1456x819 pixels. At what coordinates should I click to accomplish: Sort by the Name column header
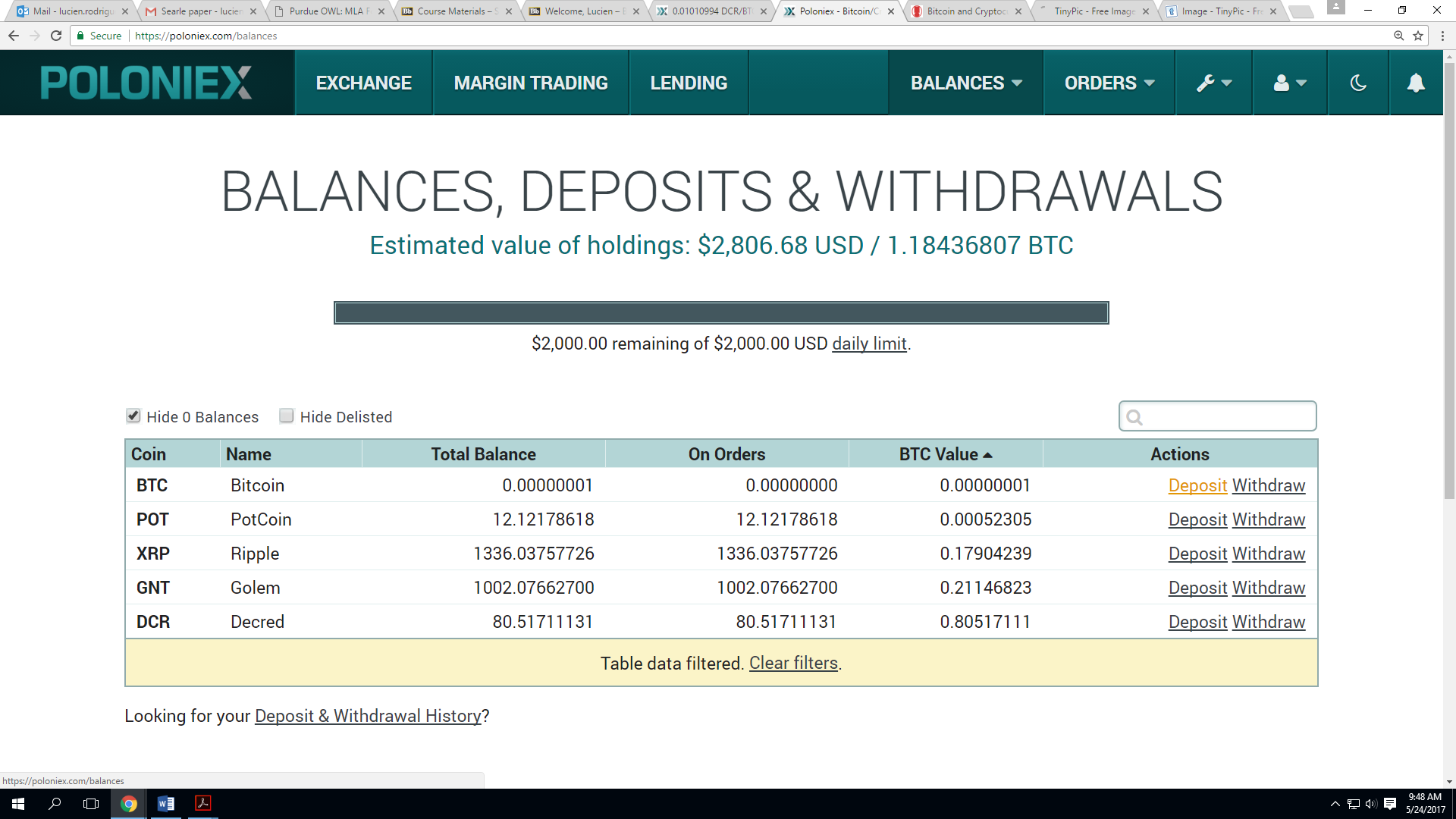point(292,454)
